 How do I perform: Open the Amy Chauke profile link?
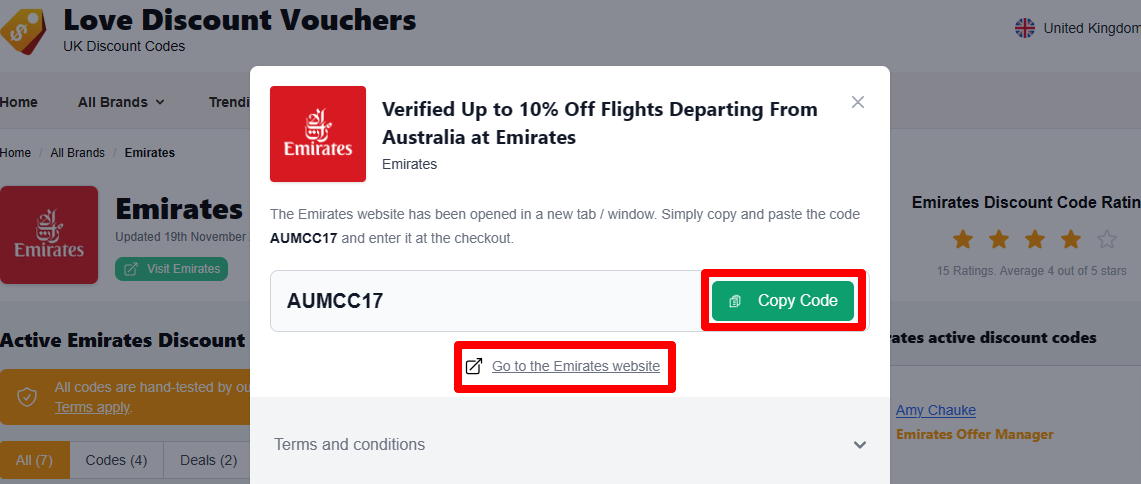point(936,410)
